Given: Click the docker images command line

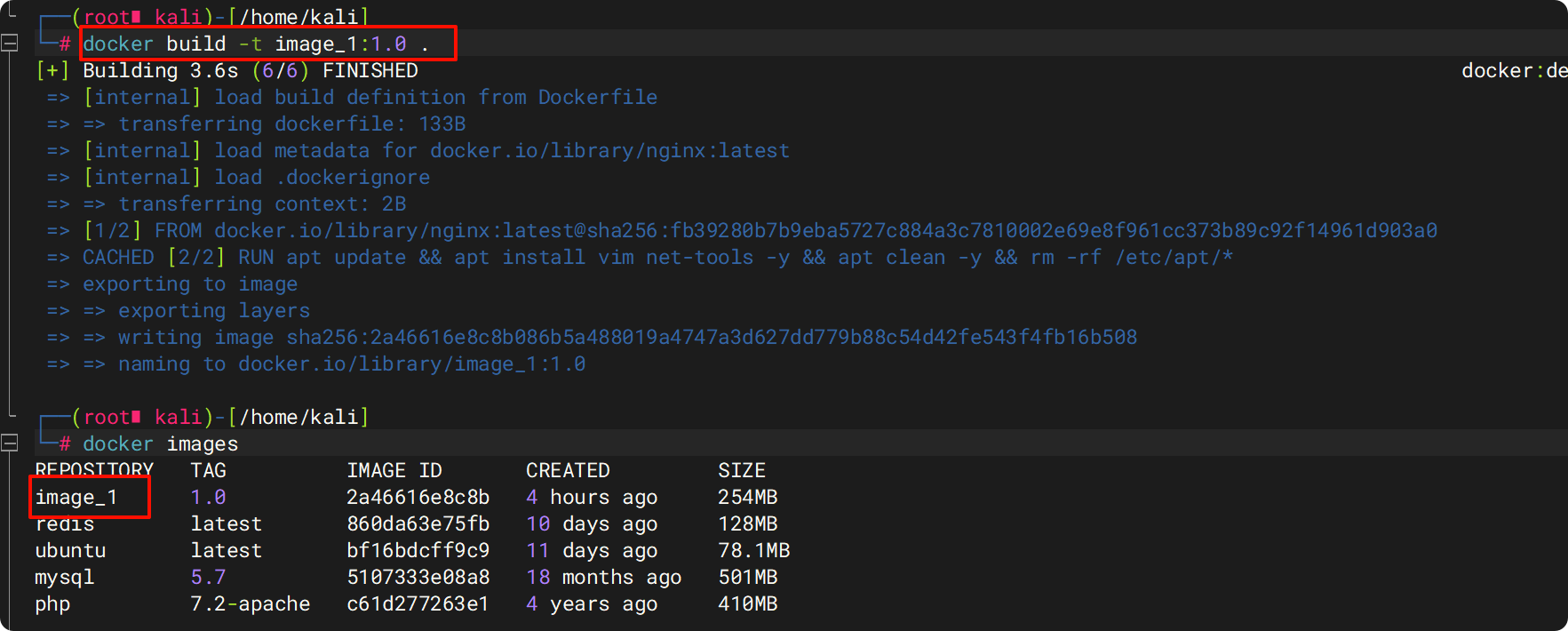Looking at the screenshot, I should pos(160,443).
